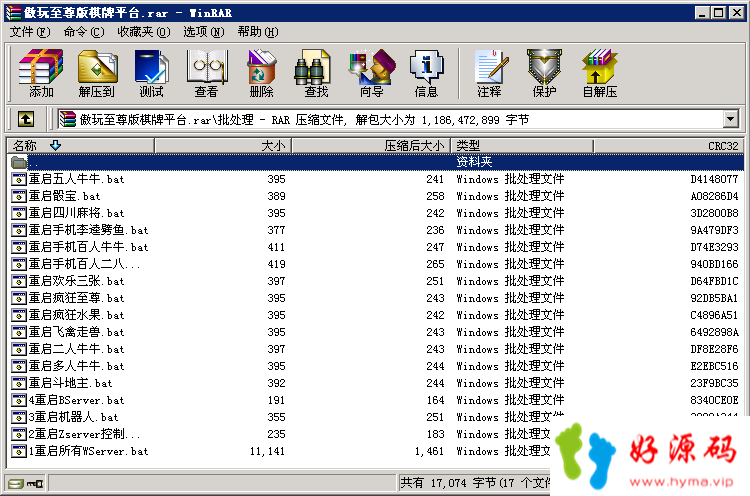Open the 注释 (Comment) tool
The height and width of the screenshot is (496, 750).
click(490, 73)
